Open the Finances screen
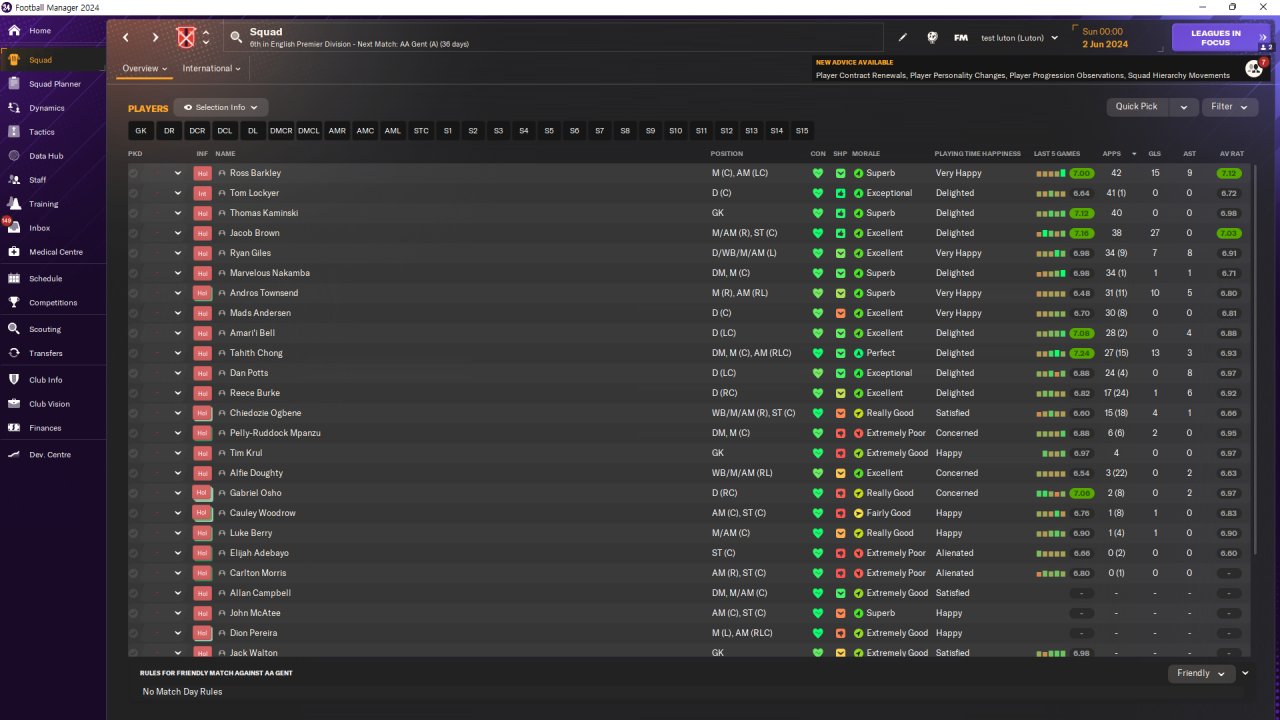The image size is (1280, 720). 45,428
